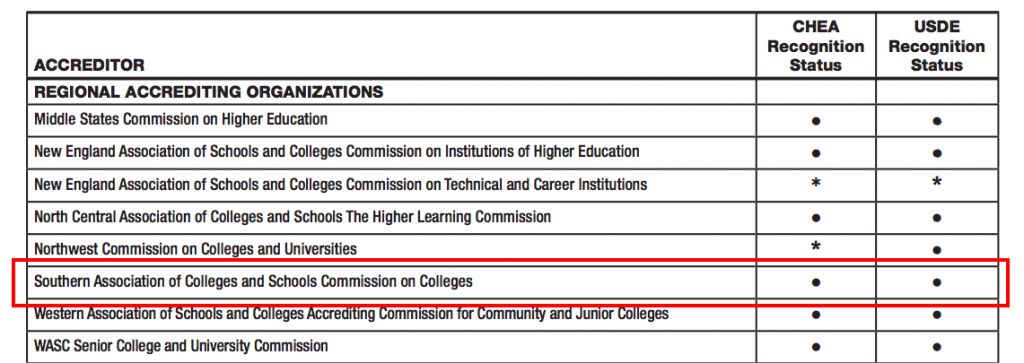Select New England Commission on Institutions of Higher Education
Image resolution: width=1024 pixels, height=363 pixels.
click(x=336, y=152)
